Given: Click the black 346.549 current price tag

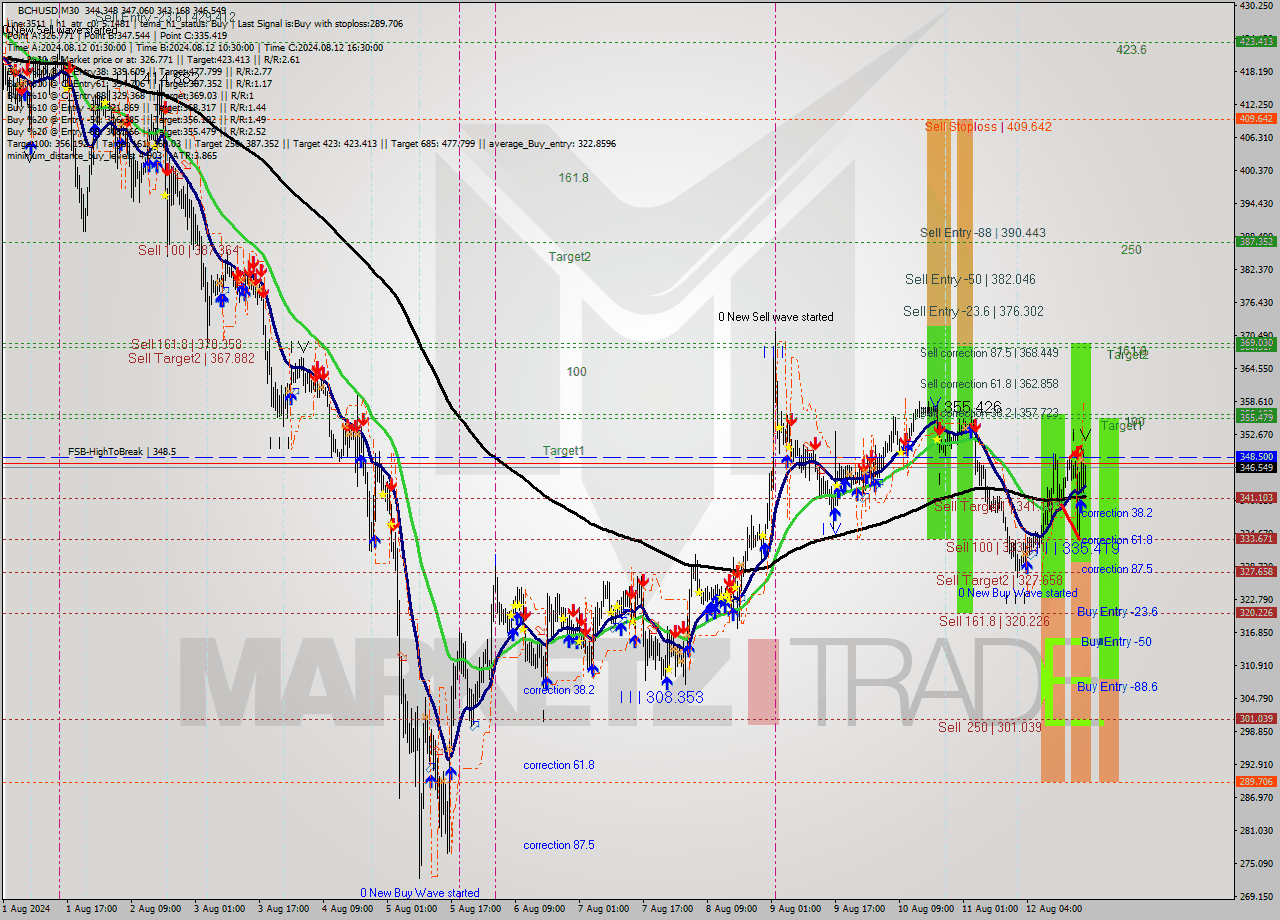Looking at the screenshot, I should (1257, 467).
